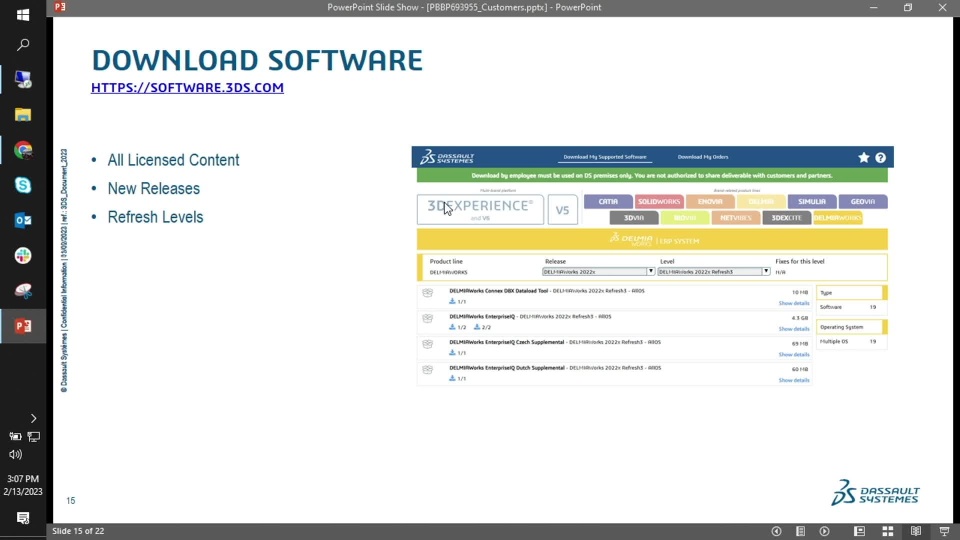Open the software.3ds.com hyperlink
The height and width of the screenshot is (540, 960).
pyautogui.click(x=187, y=88)
